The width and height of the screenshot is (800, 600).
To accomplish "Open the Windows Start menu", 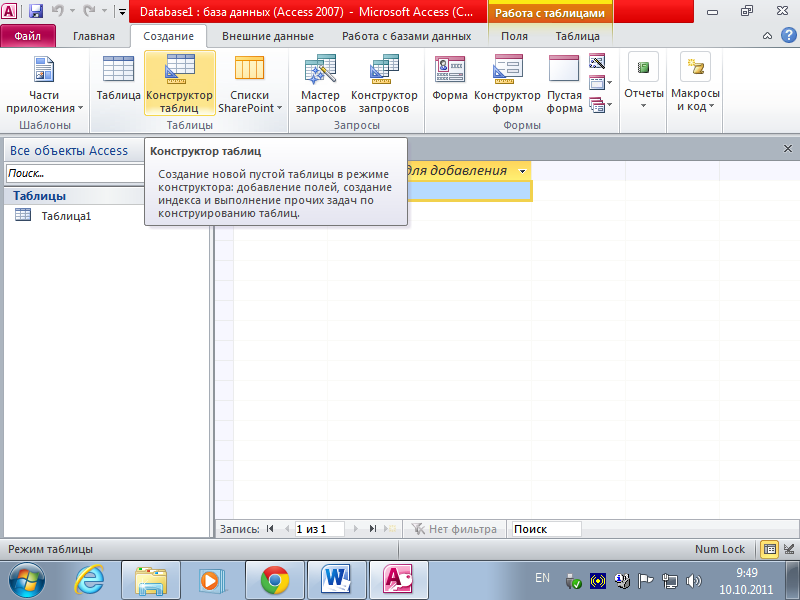I will 27,580.
